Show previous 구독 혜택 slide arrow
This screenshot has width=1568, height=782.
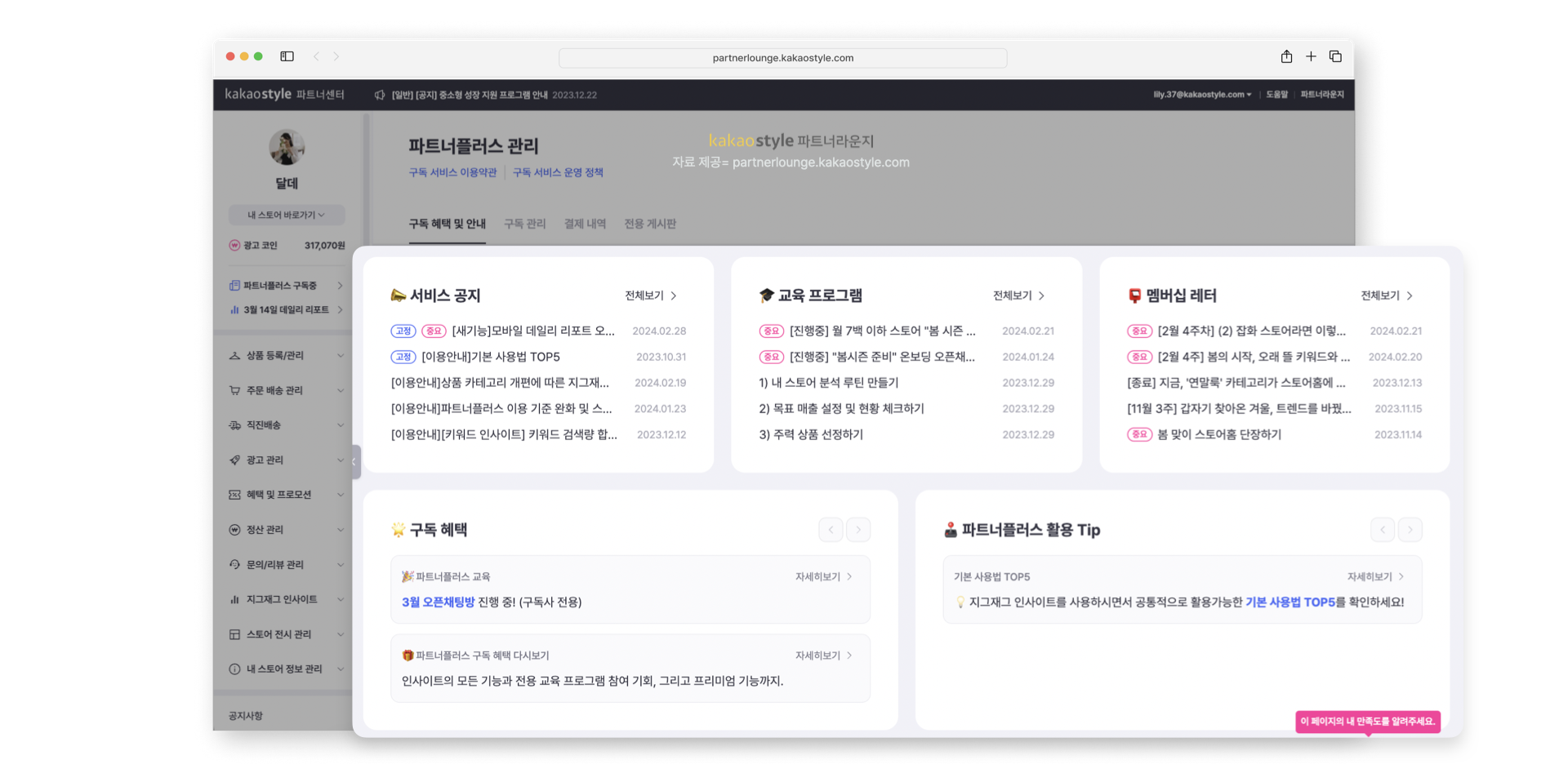[x=831, y=530]
